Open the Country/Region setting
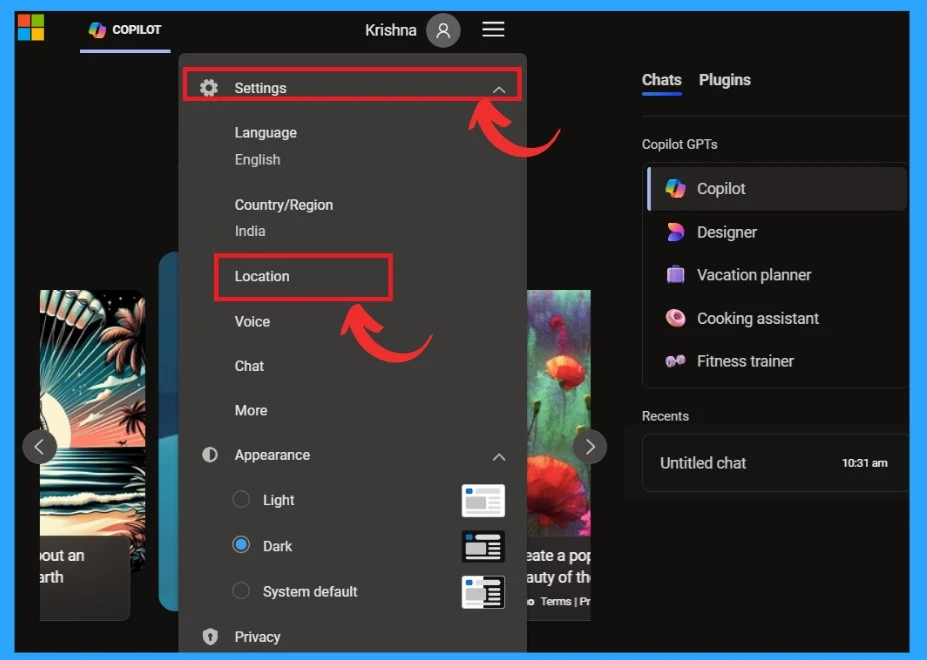 tap(284, 205)
